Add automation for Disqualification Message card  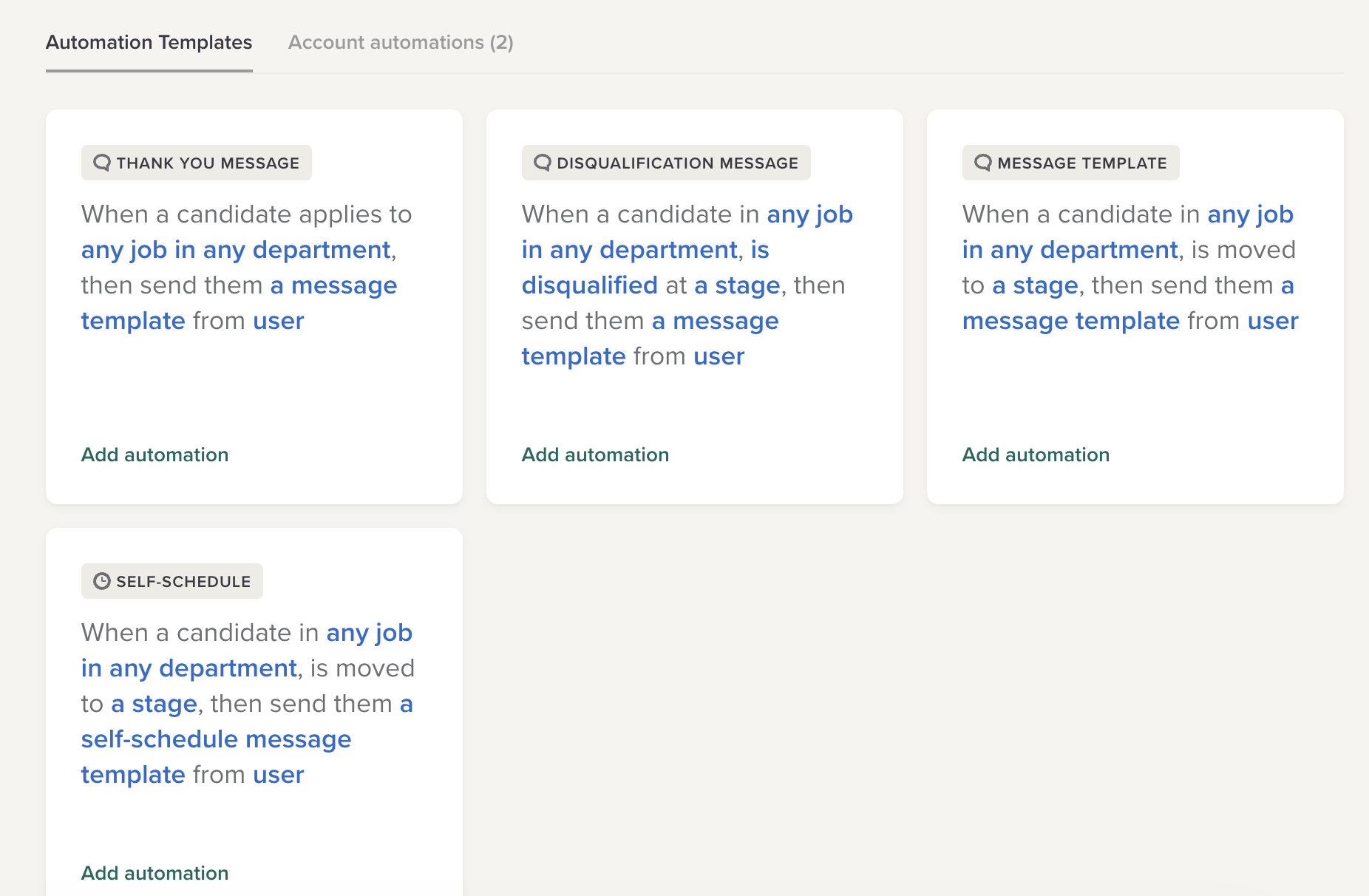click(x=595, y=455)
